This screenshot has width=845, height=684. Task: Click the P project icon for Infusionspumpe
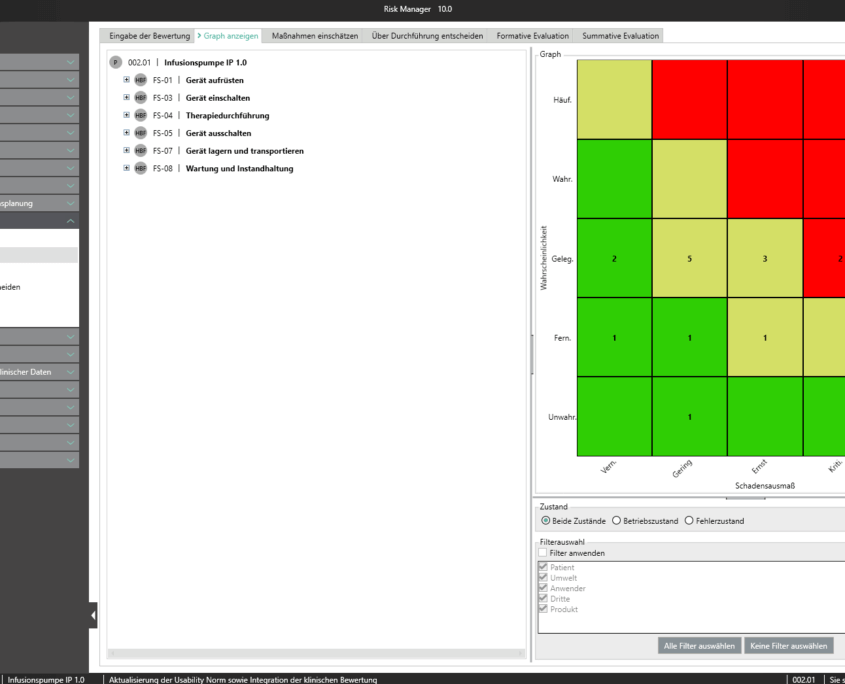[116, 62]
